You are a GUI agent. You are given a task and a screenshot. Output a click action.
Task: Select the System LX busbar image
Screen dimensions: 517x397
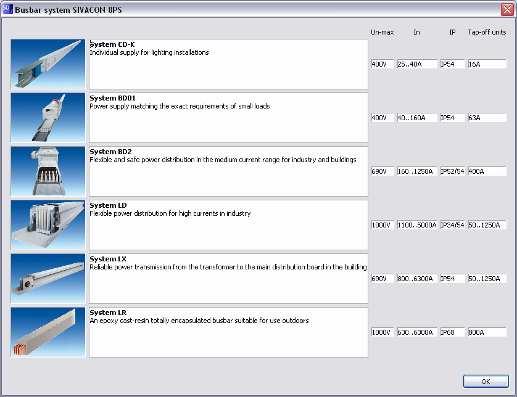coord(48,279)
